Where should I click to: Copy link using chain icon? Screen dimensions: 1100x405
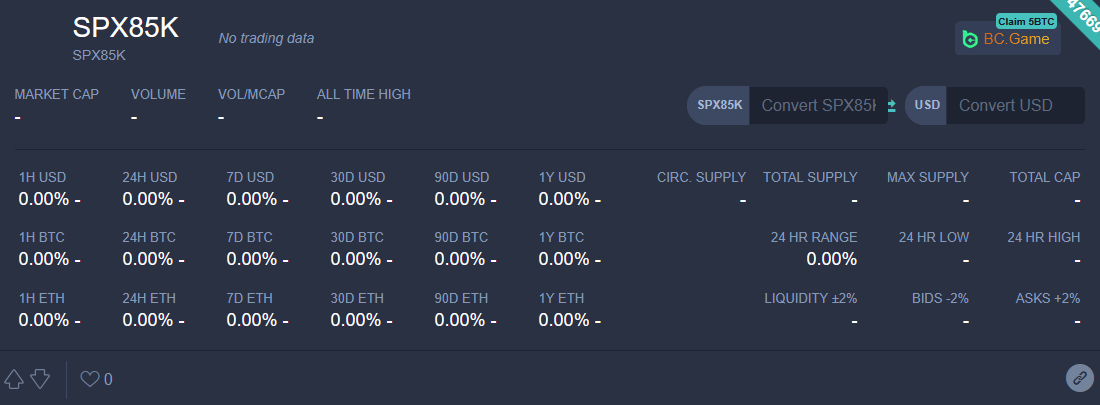tap(1079, 378)
